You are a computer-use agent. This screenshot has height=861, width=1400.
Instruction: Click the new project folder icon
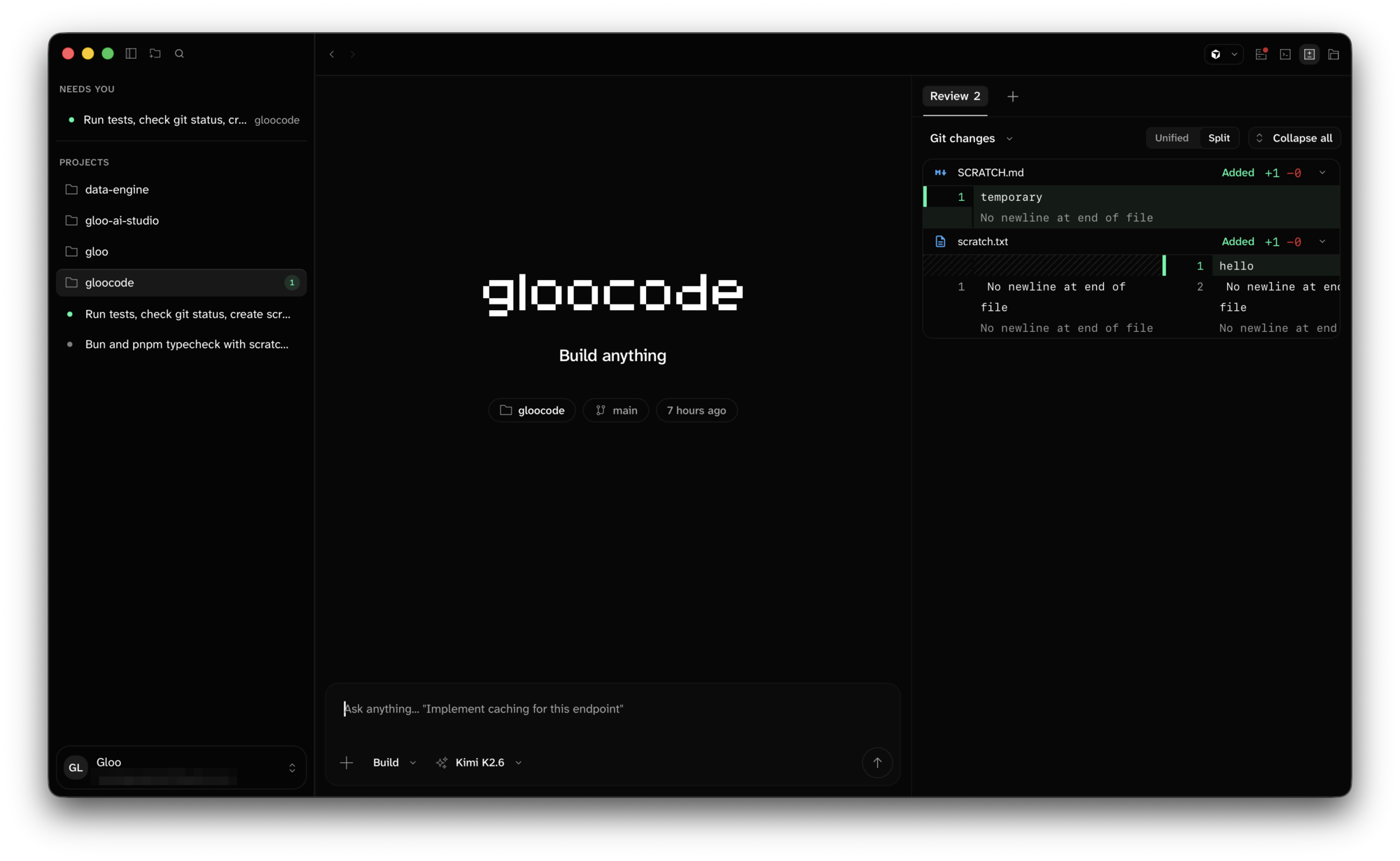(x=155, y=53)
